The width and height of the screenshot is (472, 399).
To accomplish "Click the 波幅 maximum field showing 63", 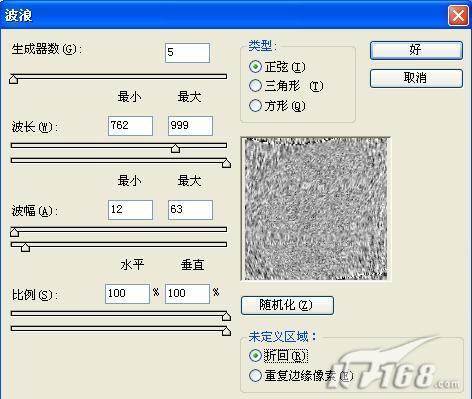I will pos(190,210).
